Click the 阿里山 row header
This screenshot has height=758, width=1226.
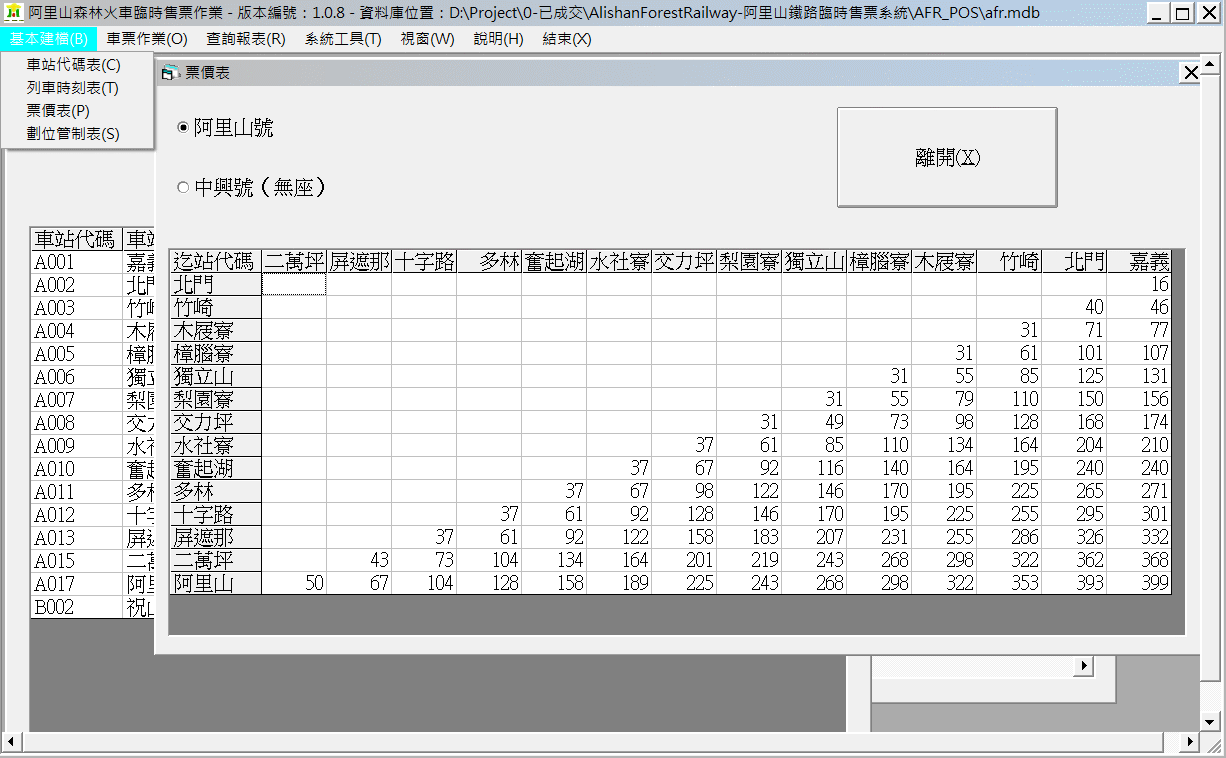tap(215, 583)
